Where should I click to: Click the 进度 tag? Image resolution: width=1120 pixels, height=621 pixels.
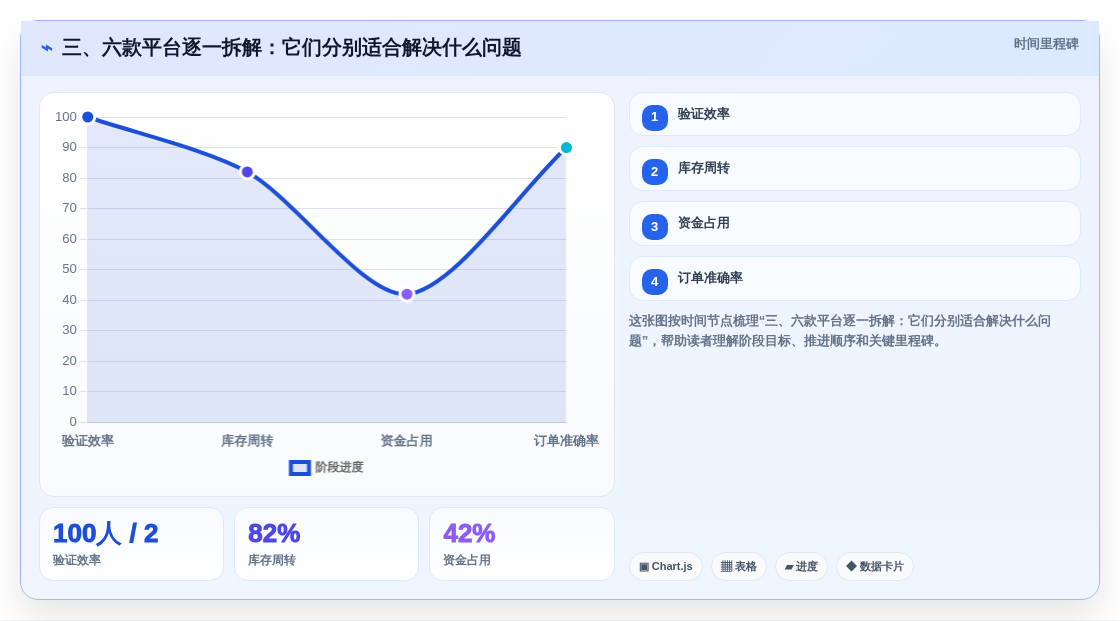pyautogui.click(x=801, y=567)
